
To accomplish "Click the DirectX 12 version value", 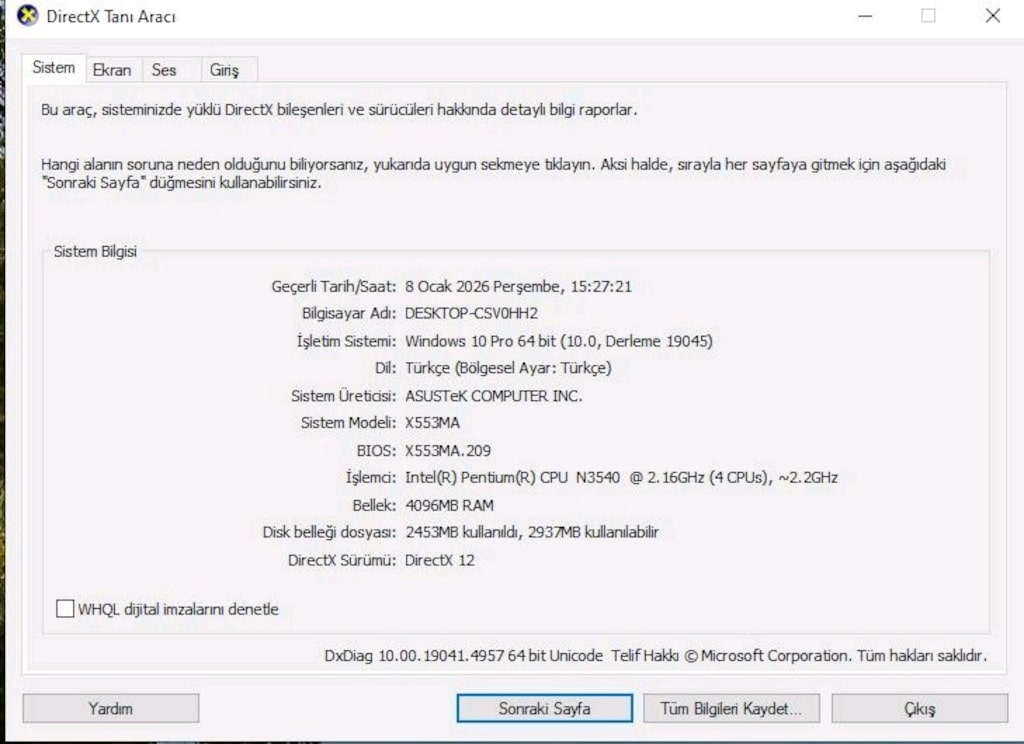I will coord(440,560).
